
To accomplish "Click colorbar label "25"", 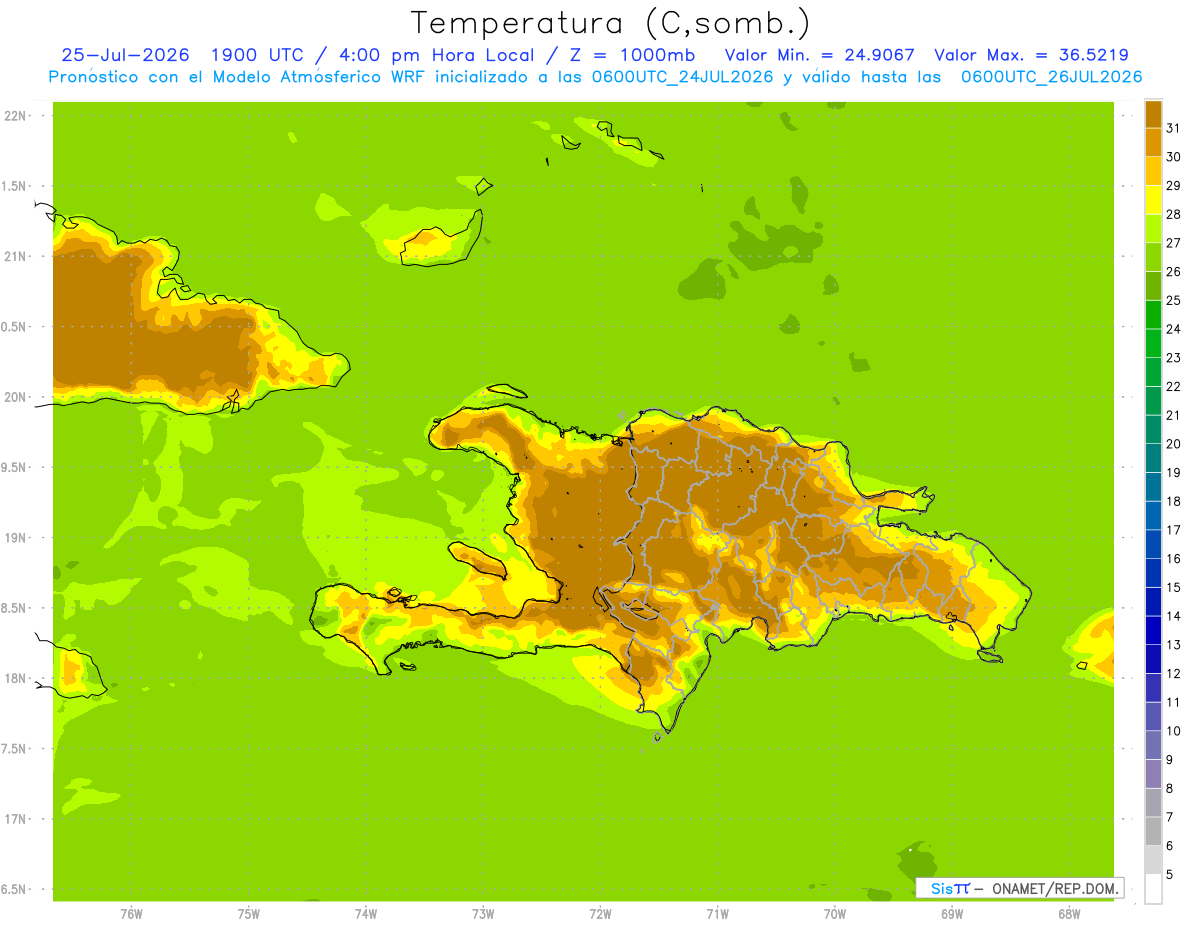I will click(x=1173, y=300).
